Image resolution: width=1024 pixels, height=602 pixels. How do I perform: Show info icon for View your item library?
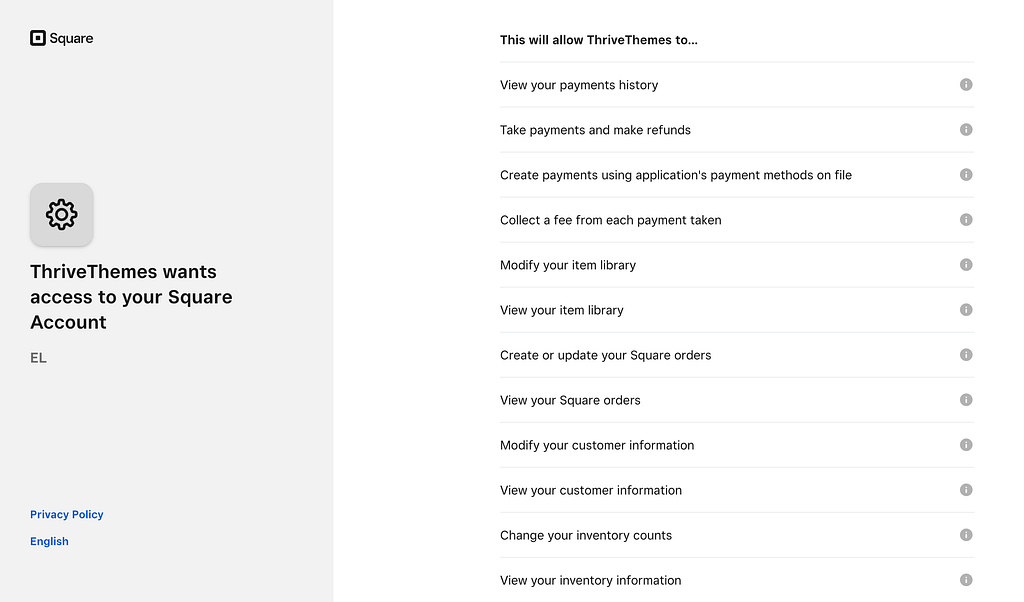[x=966, y=310]
